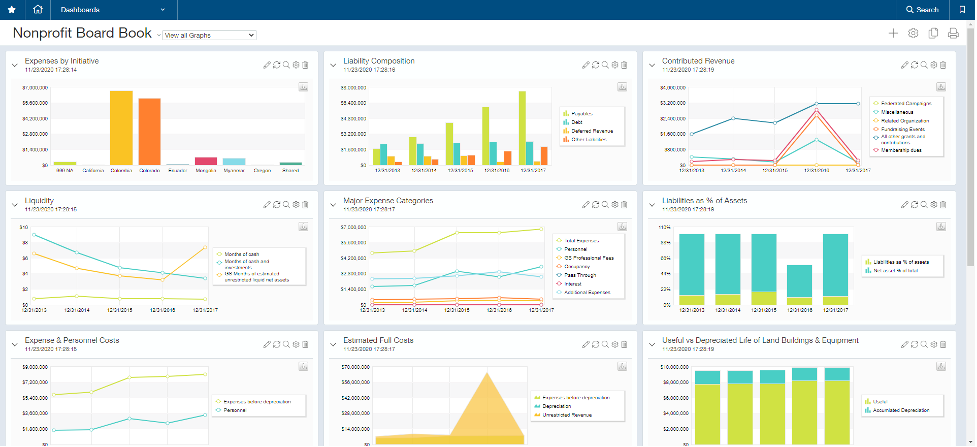Image resolution: width=977 pixels, height=447 pixels.
Task: Open the Estimated Full Costs title link
Action: pos(378,340)
